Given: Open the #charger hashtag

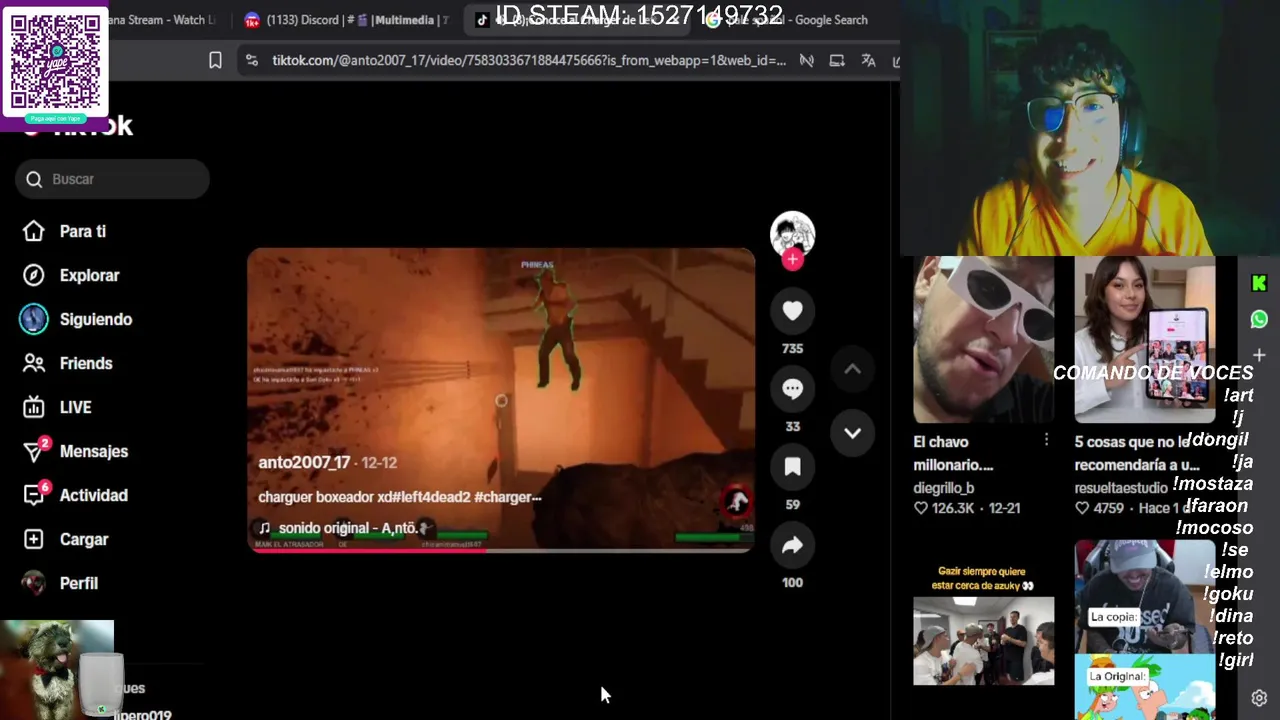Looking at the screenshot, I should tap(508, 497).
